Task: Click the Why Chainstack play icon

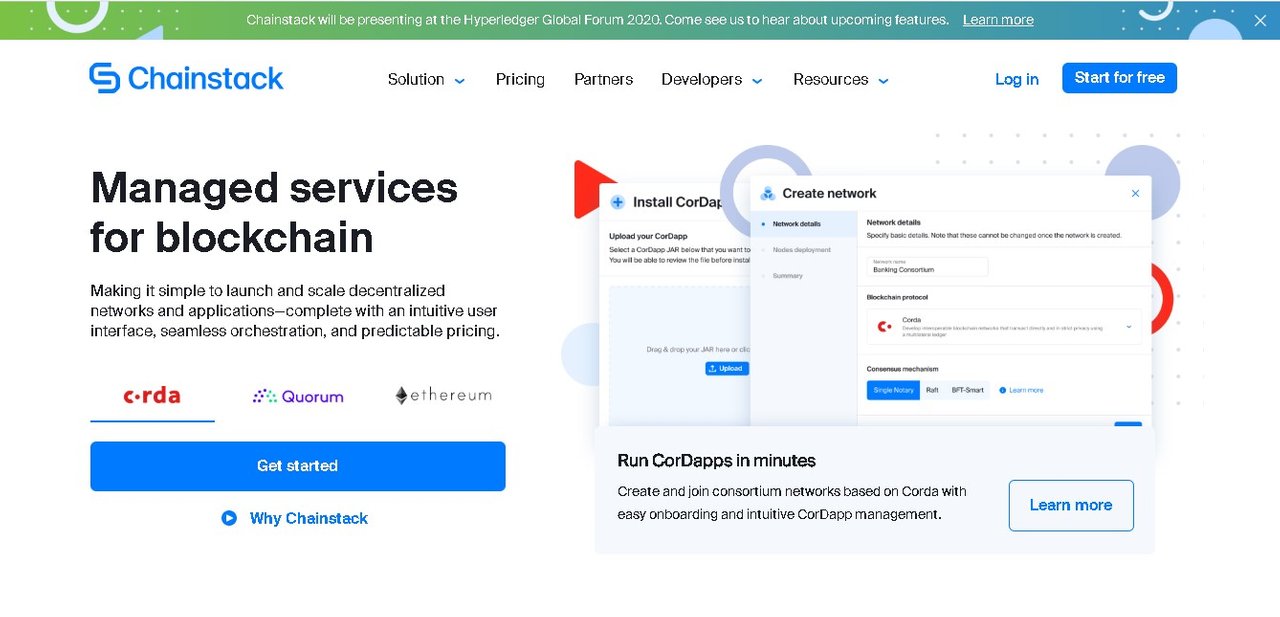Action: tap(229, 518)
